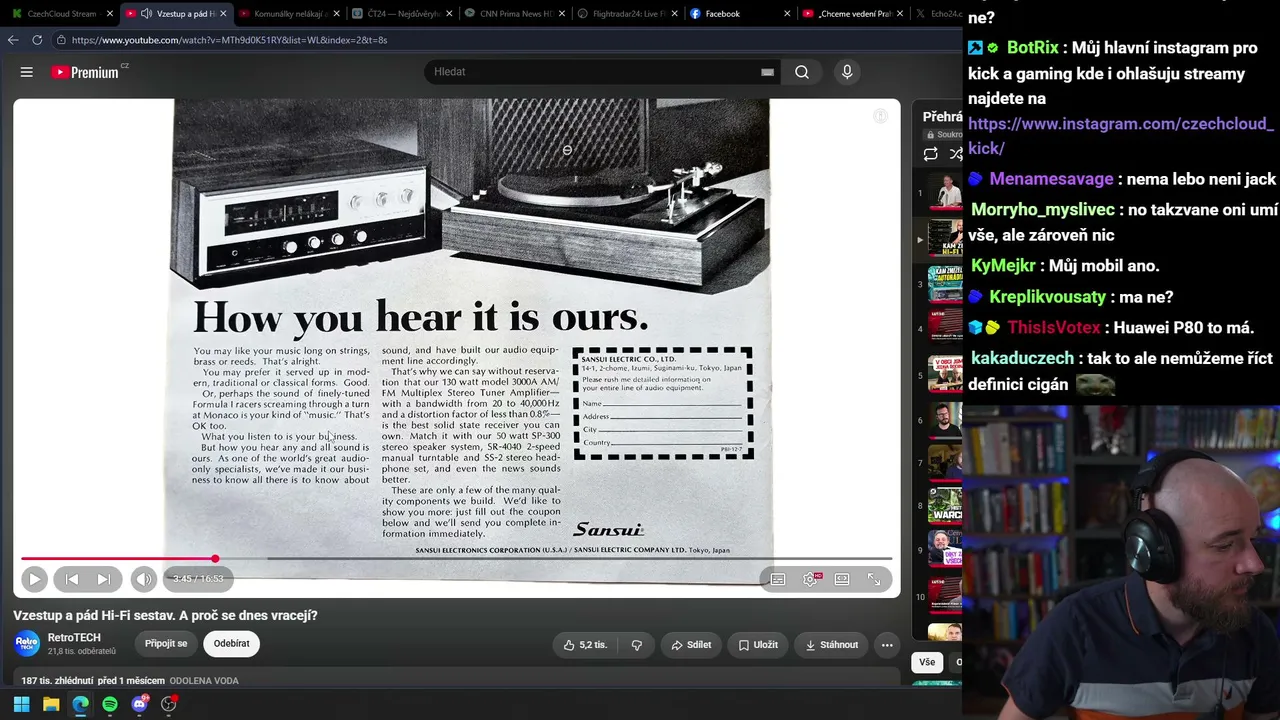
Task: Reload the page with the refresh icon
Action: tap(37, 40)
